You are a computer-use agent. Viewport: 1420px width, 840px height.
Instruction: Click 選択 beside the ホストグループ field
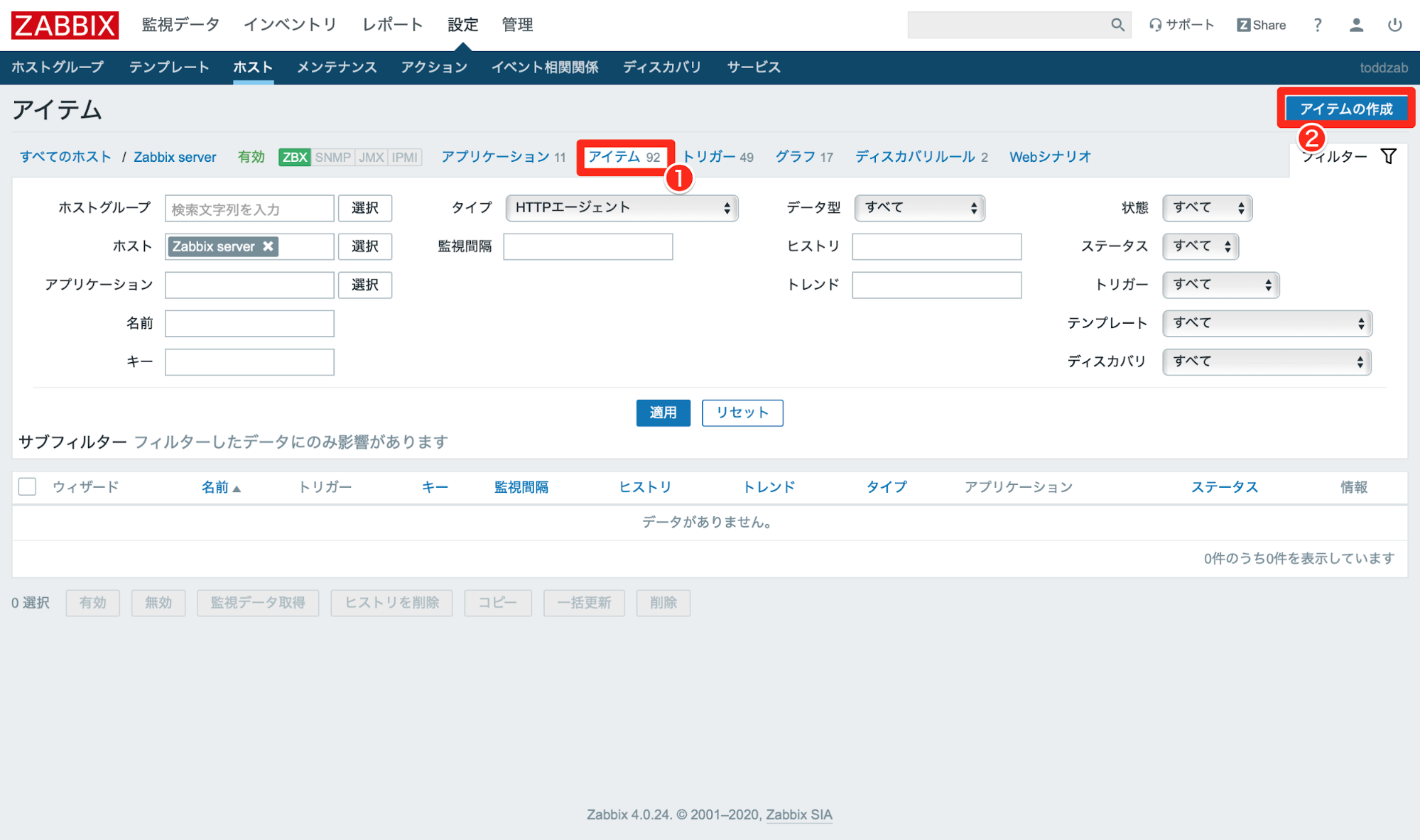(x=365, y=208)
